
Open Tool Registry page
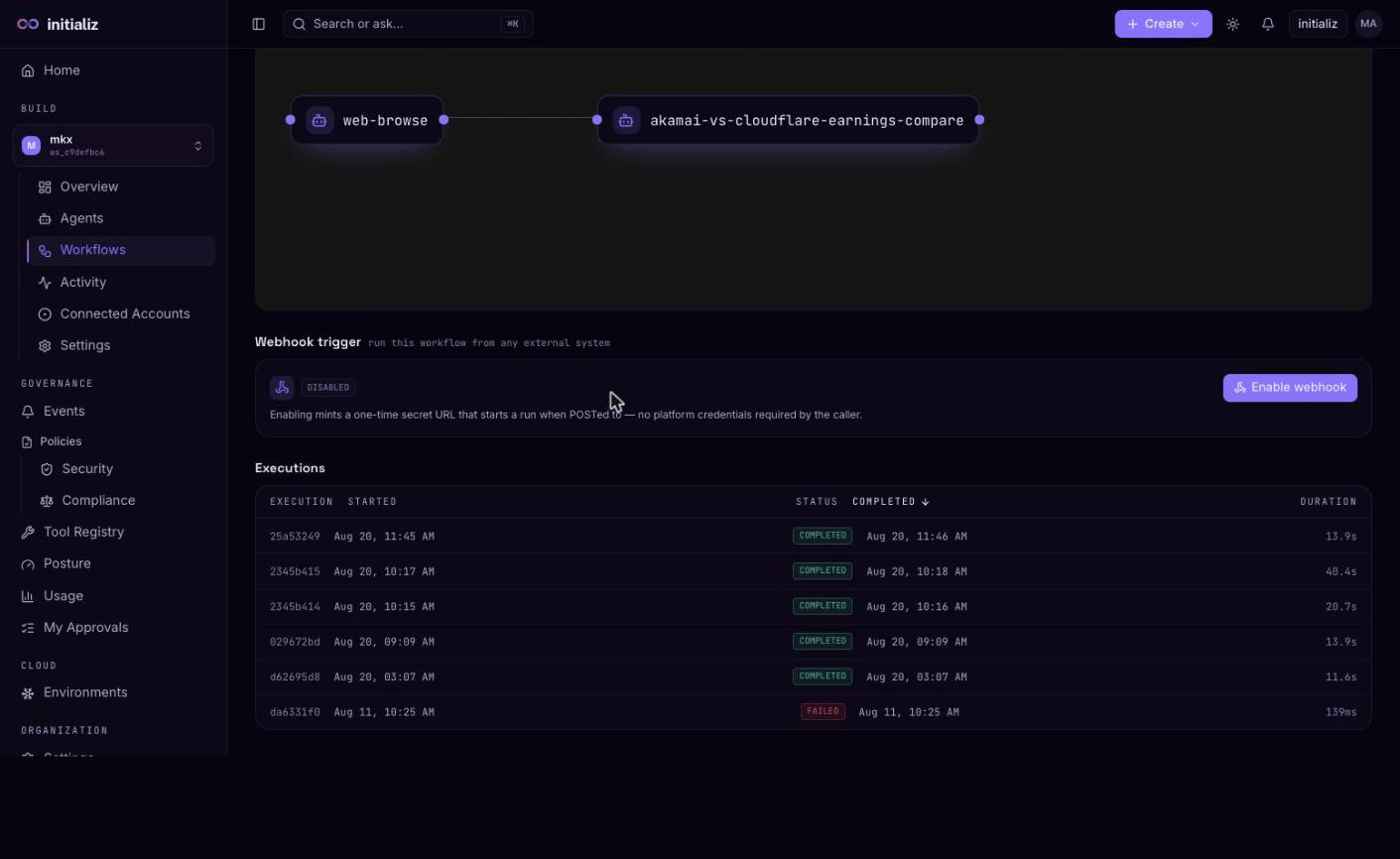pos(113,532)
